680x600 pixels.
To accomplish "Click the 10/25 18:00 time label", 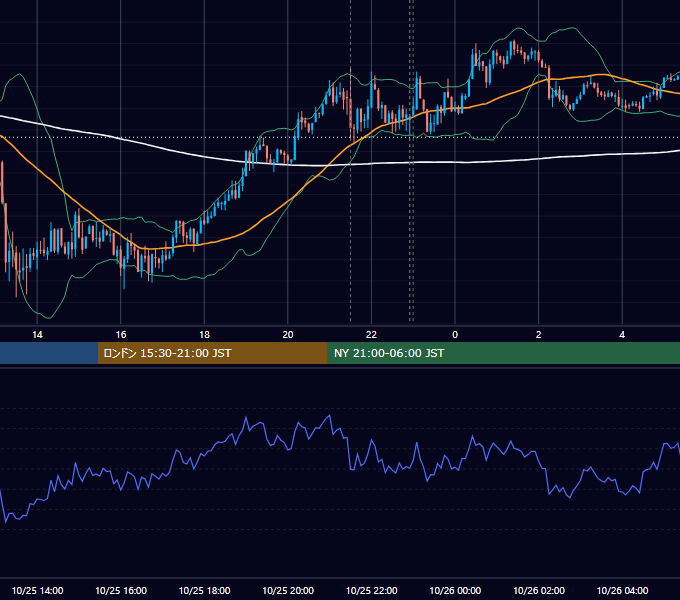I will click(x=204, y=590).
